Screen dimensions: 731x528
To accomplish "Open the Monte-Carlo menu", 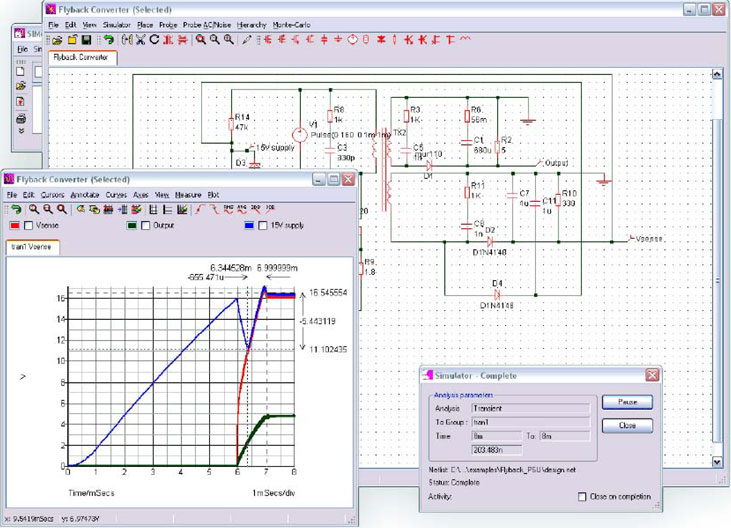I will click(x=293, y=23).
